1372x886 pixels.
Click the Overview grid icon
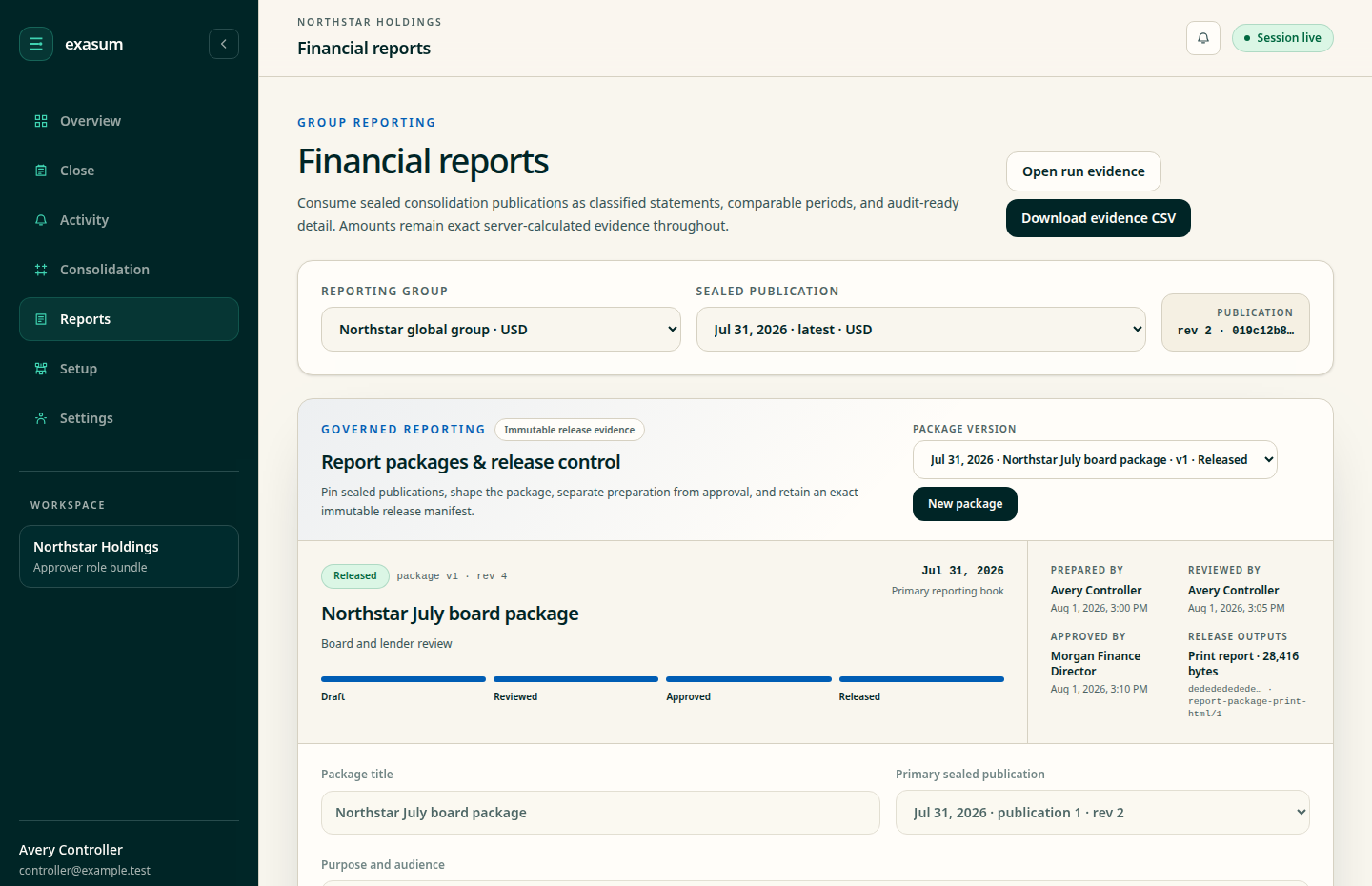[x=41, y=121]
